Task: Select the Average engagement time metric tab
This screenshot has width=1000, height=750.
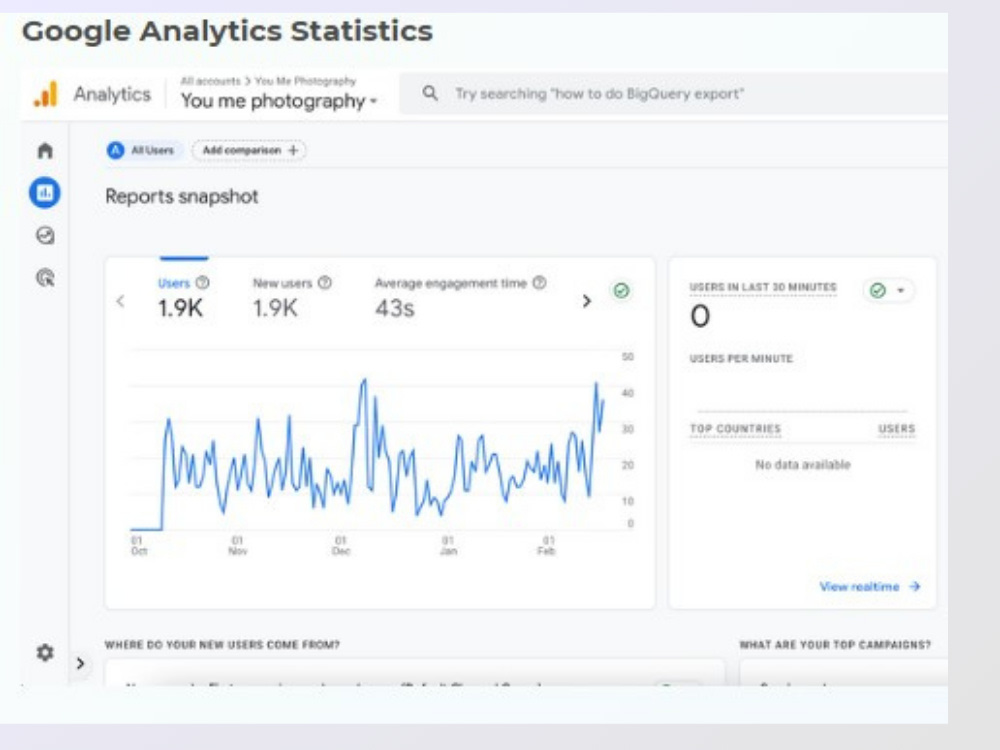Action: (x=460, y=297)
